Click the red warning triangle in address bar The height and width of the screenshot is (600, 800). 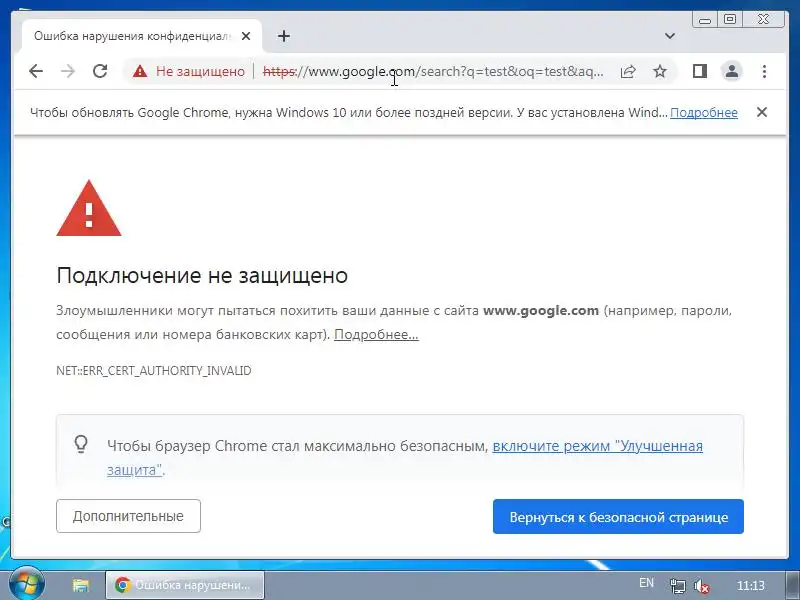(140, 71)
